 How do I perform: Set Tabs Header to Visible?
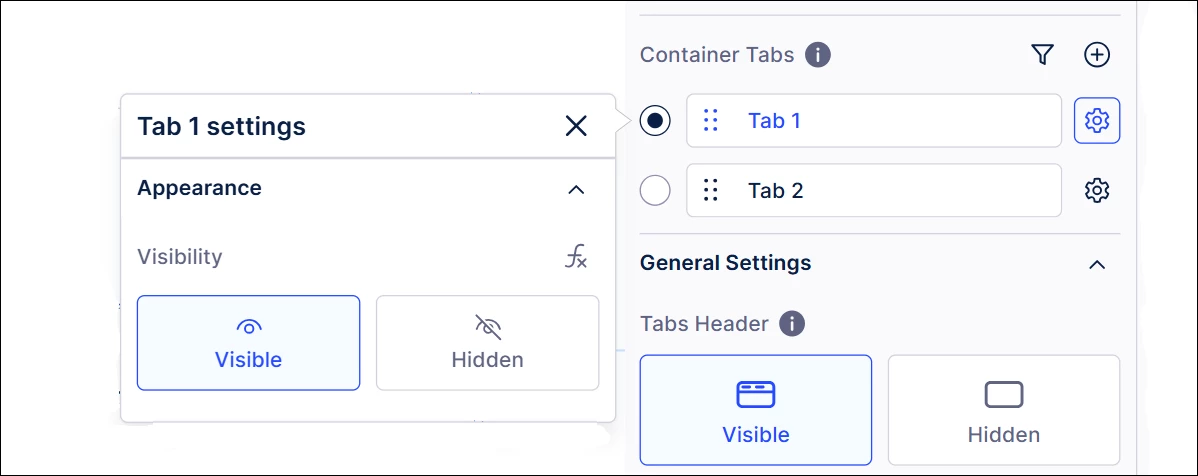(756, 410)
